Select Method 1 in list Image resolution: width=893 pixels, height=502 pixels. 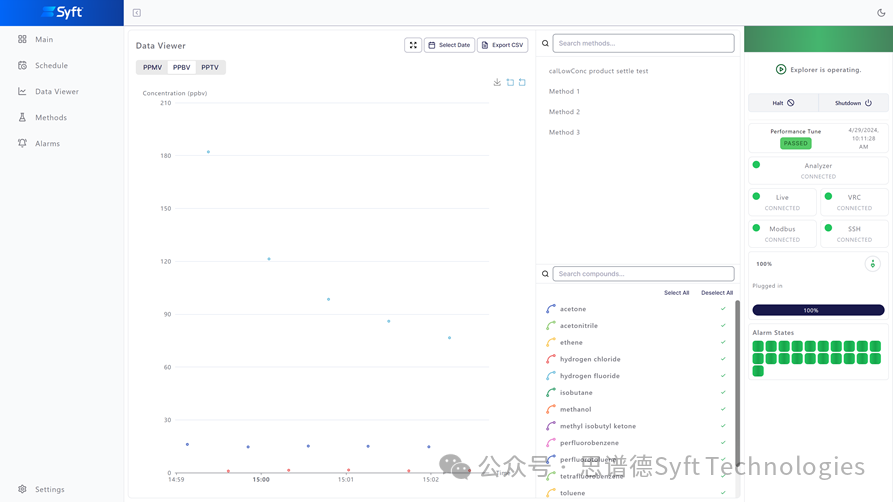pos(564,92)
